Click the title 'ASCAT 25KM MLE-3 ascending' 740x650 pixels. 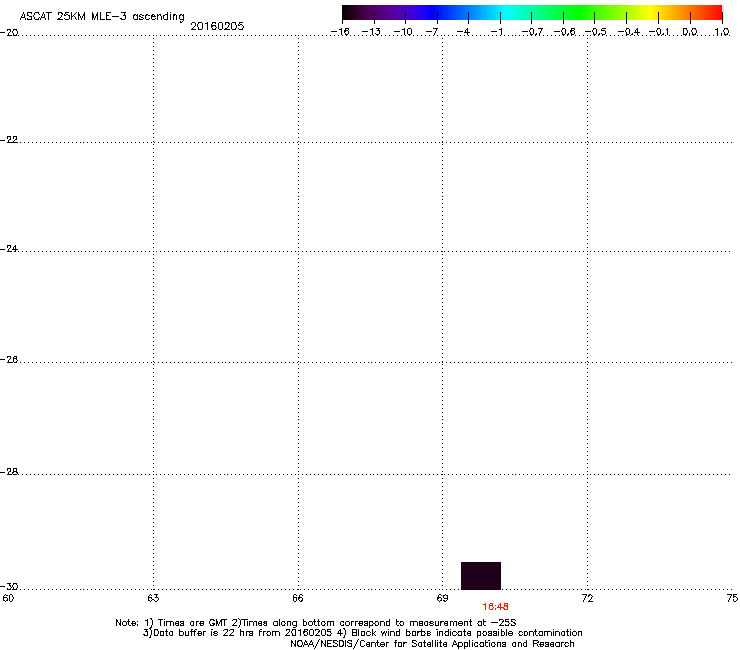(102, 17)
